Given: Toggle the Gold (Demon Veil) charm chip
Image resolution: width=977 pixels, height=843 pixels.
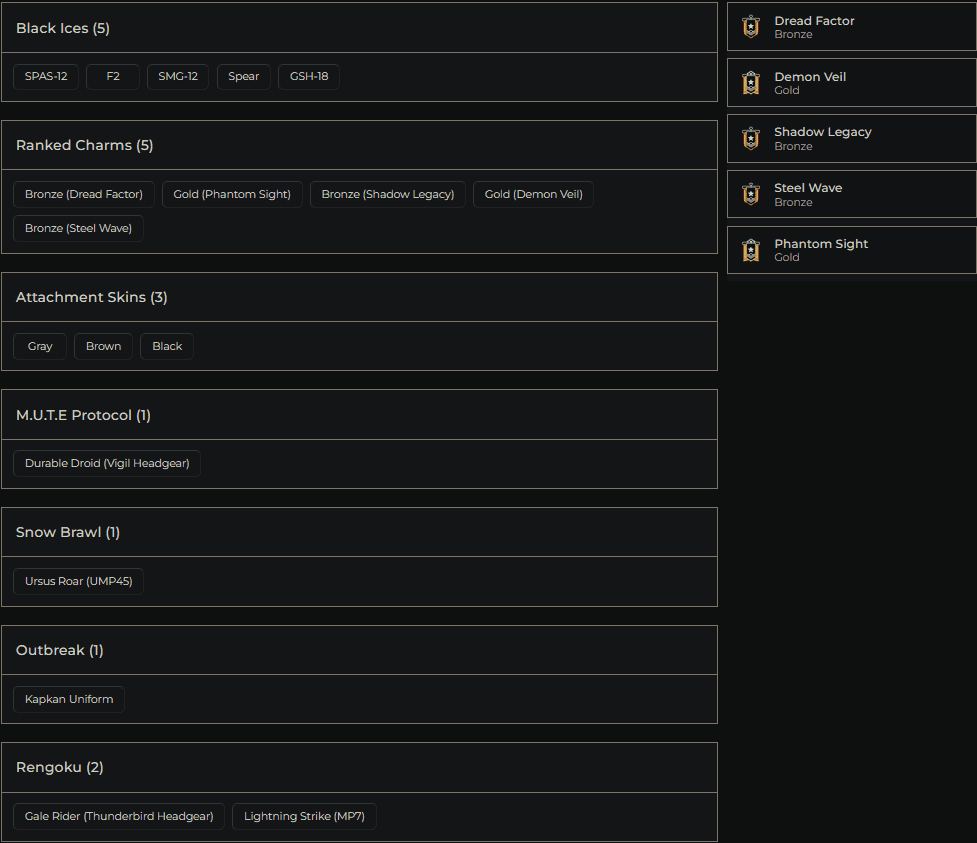Looking at the screenshot, I should click(x=533, y=194).
